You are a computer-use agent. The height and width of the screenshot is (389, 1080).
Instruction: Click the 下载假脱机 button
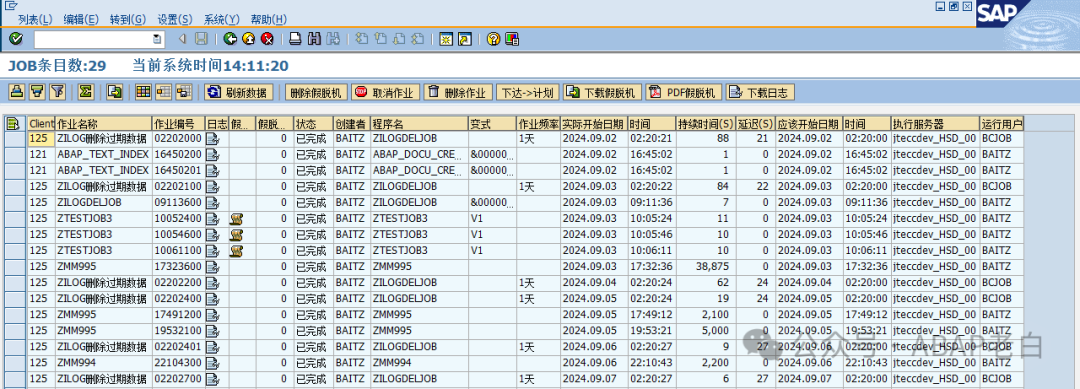point(603,92)
